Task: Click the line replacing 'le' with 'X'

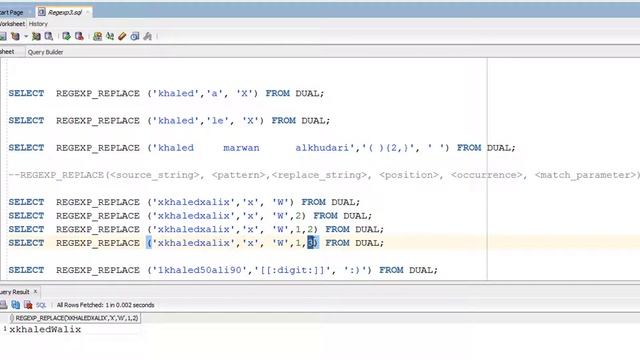Action: pos(169,121)
